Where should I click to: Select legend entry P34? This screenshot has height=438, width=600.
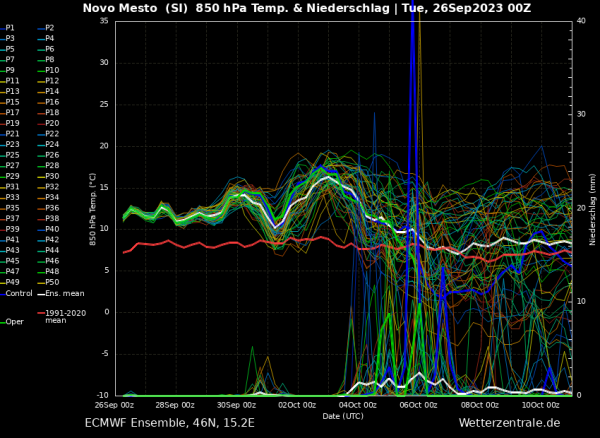[48, 197]
